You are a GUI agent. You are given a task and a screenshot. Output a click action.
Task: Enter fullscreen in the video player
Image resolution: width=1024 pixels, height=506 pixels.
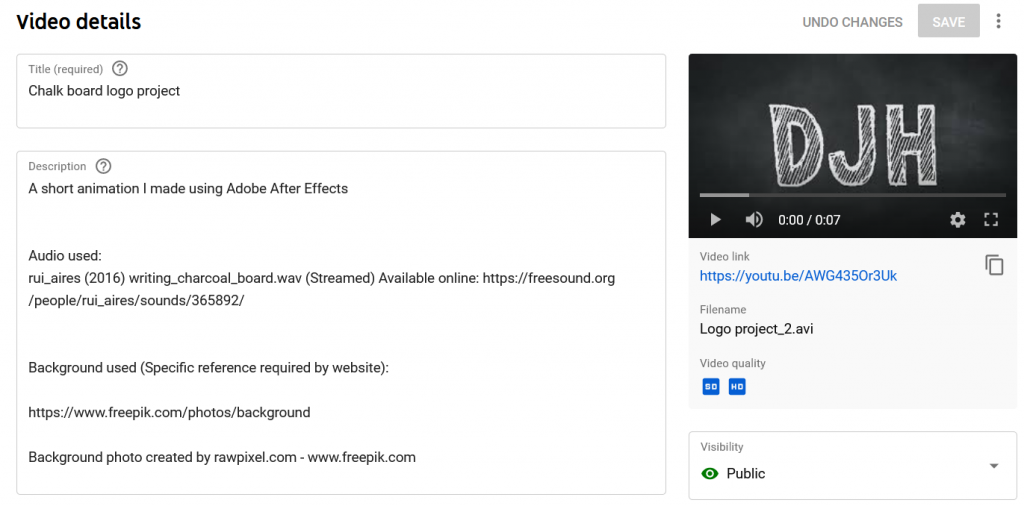pyautogui.click(x=991, y=220)
